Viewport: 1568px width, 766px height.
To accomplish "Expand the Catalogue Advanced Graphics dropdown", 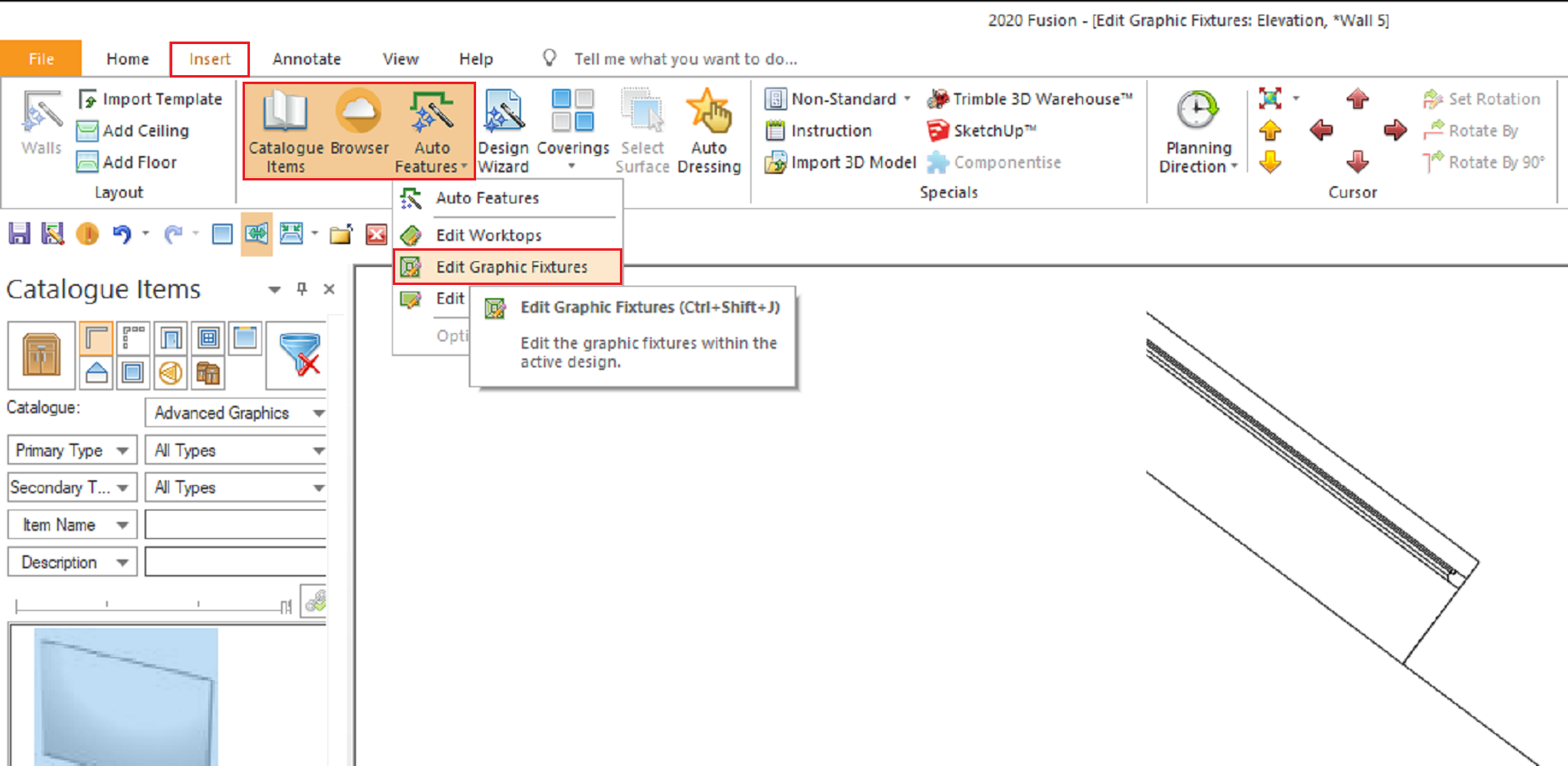I will coord(318,413).
